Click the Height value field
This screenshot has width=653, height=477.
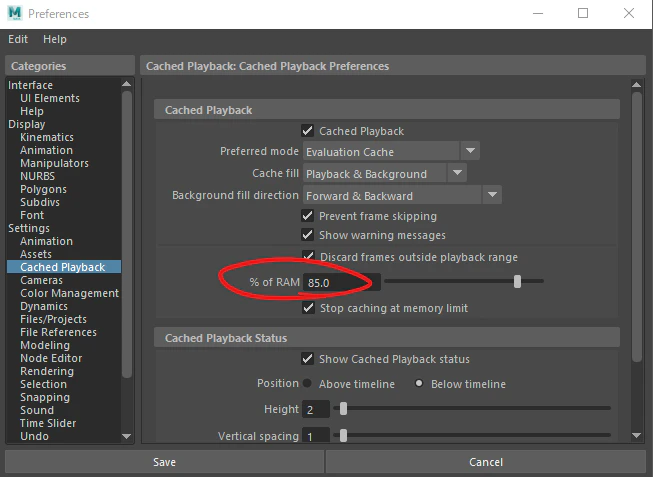point(316,409)
